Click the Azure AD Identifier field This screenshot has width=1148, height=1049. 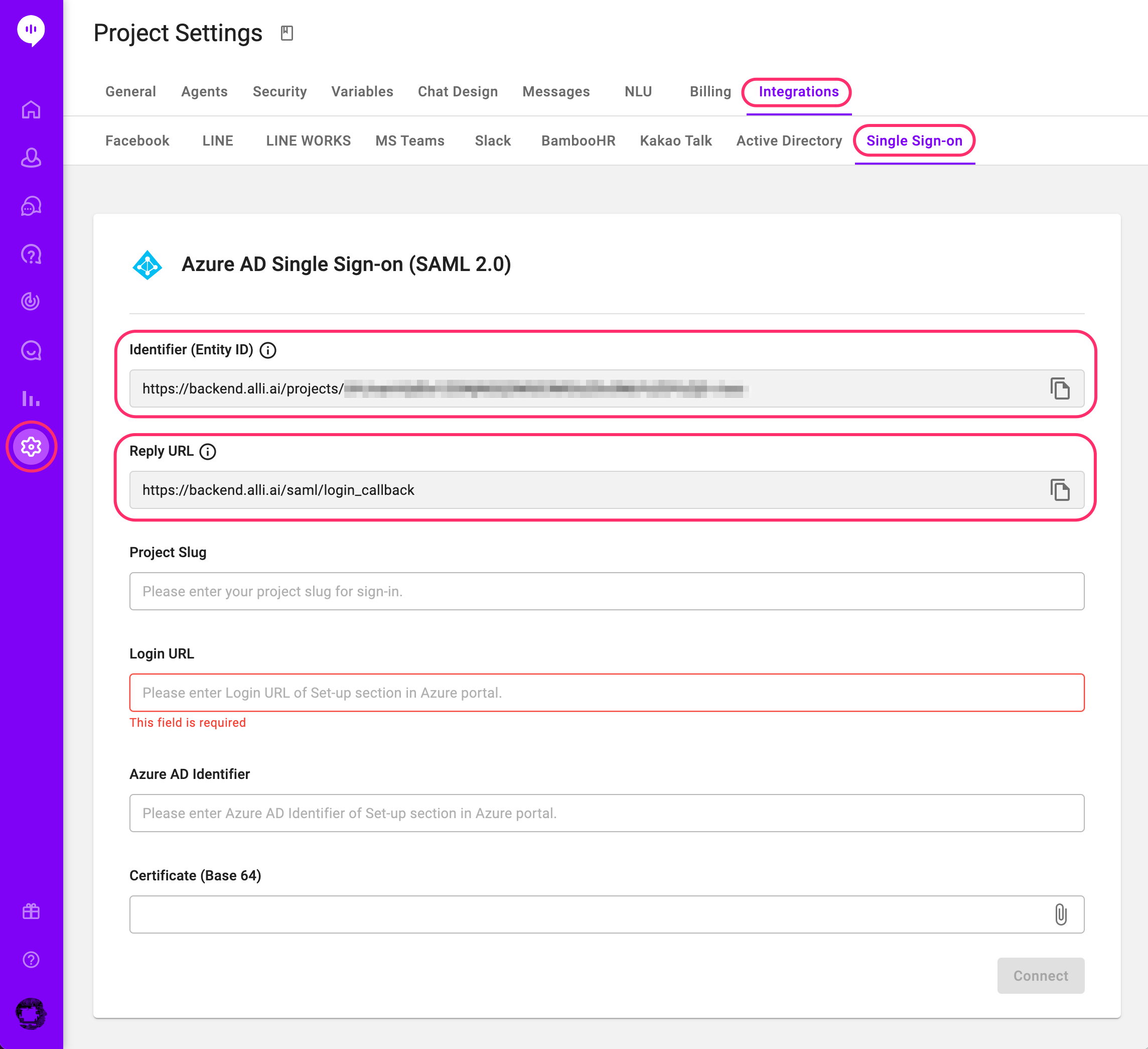click(607, 813)
